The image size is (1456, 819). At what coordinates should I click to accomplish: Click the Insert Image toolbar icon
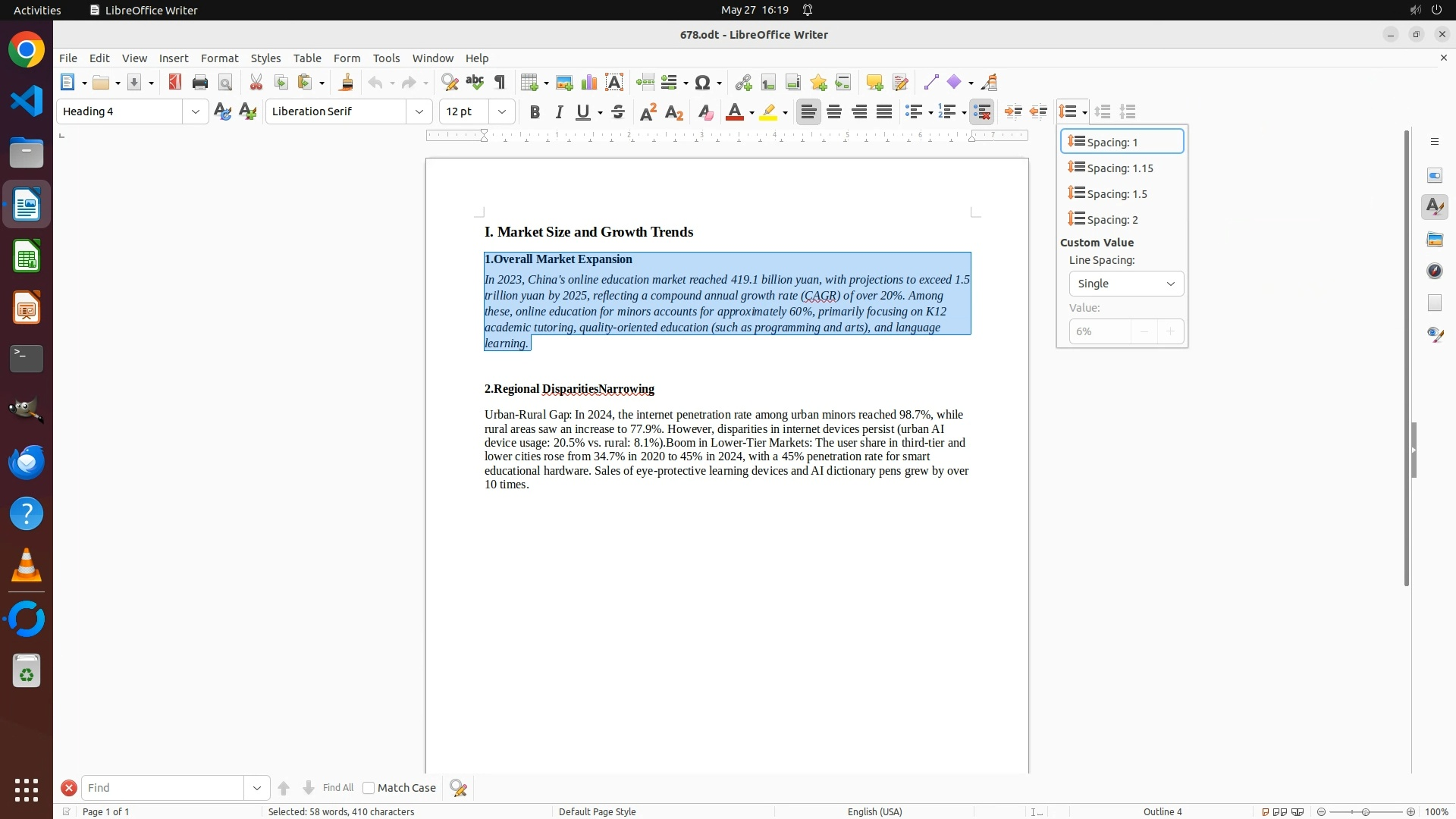(x=564, y=83)
